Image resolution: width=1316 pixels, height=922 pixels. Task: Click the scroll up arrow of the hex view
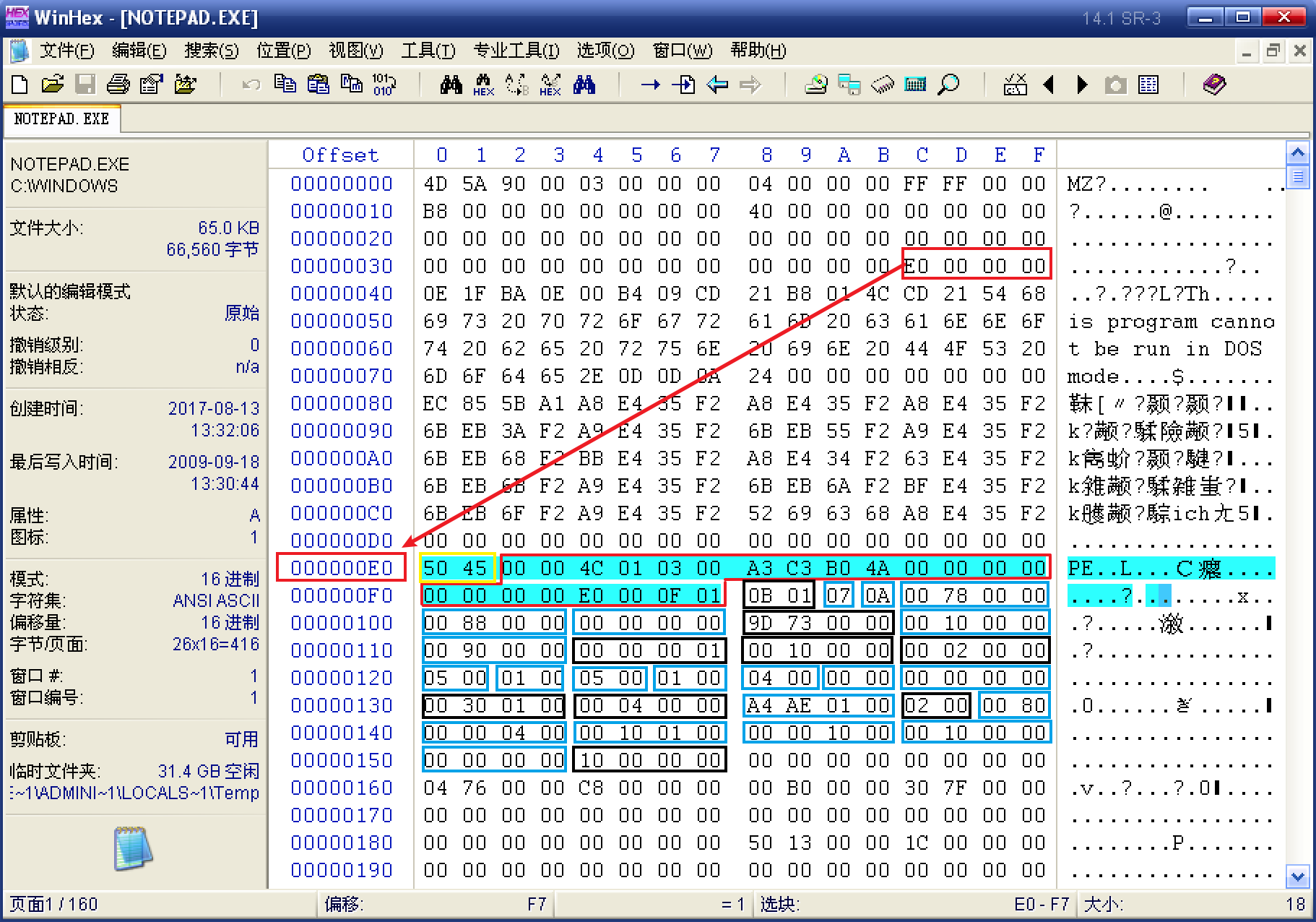(x=1297, y=152)
